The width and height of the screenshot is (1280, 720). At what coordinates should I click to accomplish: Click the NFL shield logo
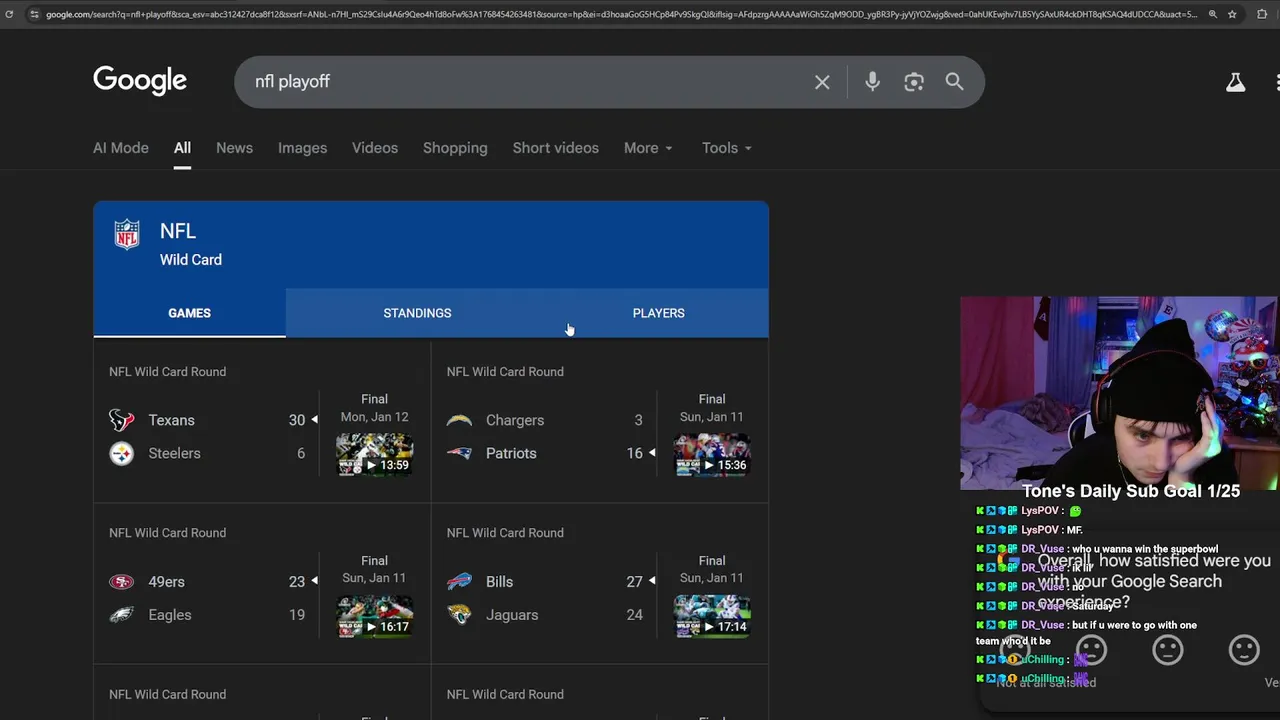[127, 234]
